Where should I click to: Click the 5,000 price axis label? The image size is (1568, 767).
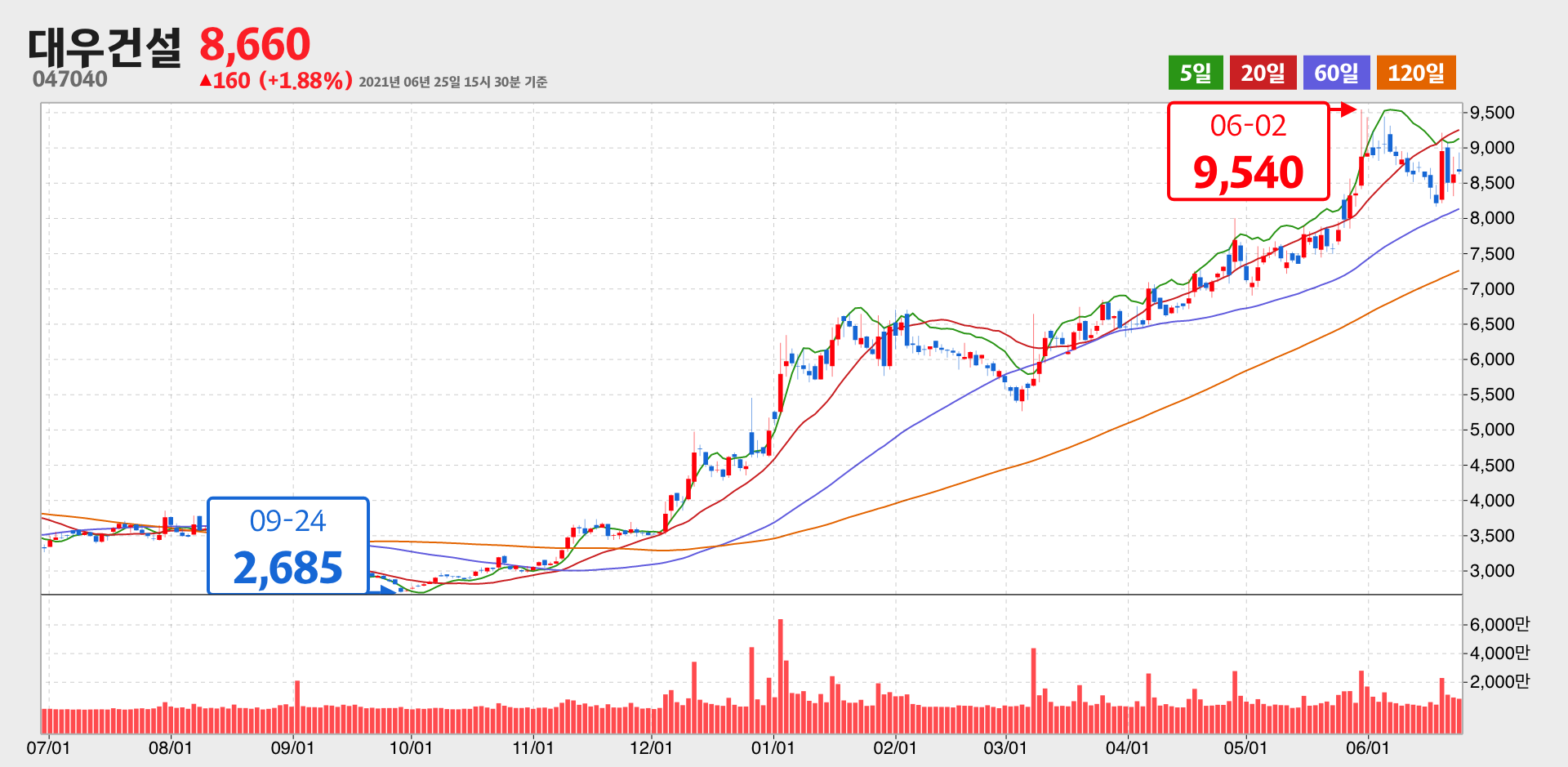coord(1492,430)
